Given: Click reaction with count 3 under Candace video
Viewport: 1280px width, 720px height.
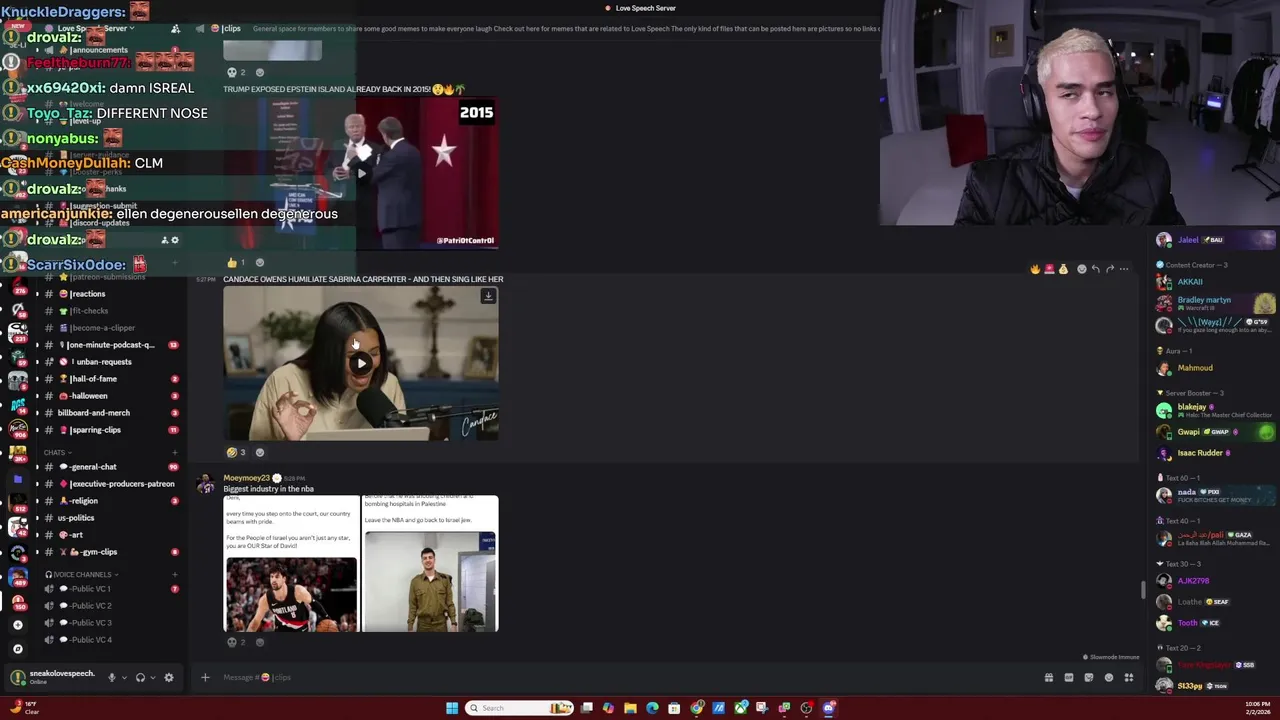Looking at the screenshot, I should pyautogui.click(x=237, y=452).
